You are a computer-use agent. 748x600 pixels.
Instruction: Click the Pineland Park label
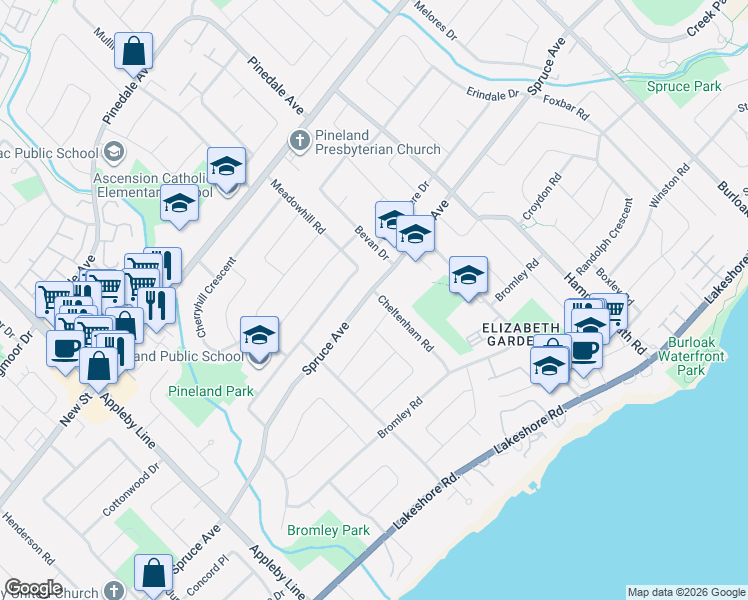(x=211, y=392)
